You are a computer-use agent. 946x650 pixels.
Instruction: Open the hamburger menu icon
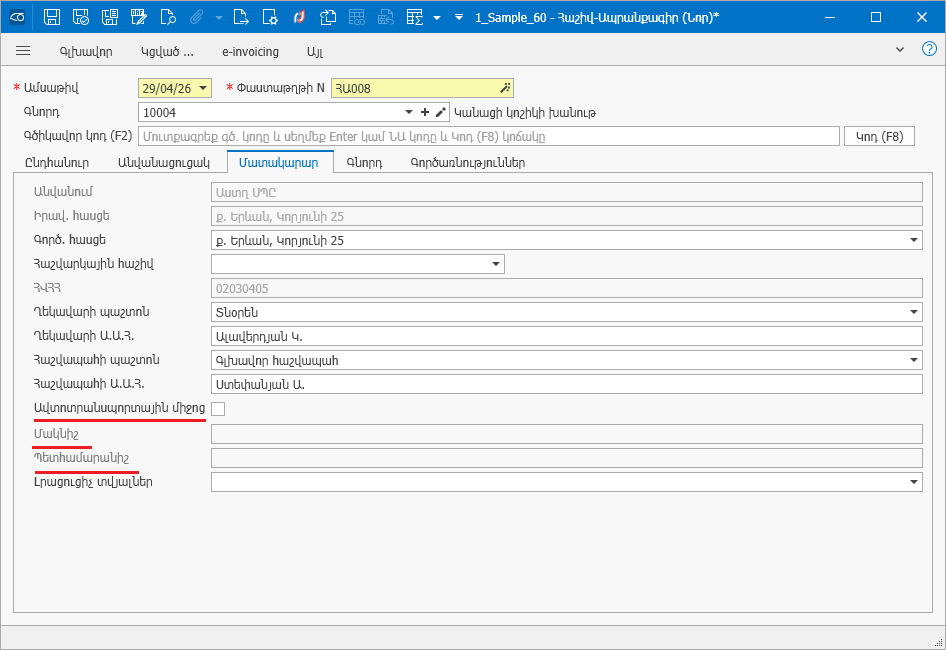[23, 51]
